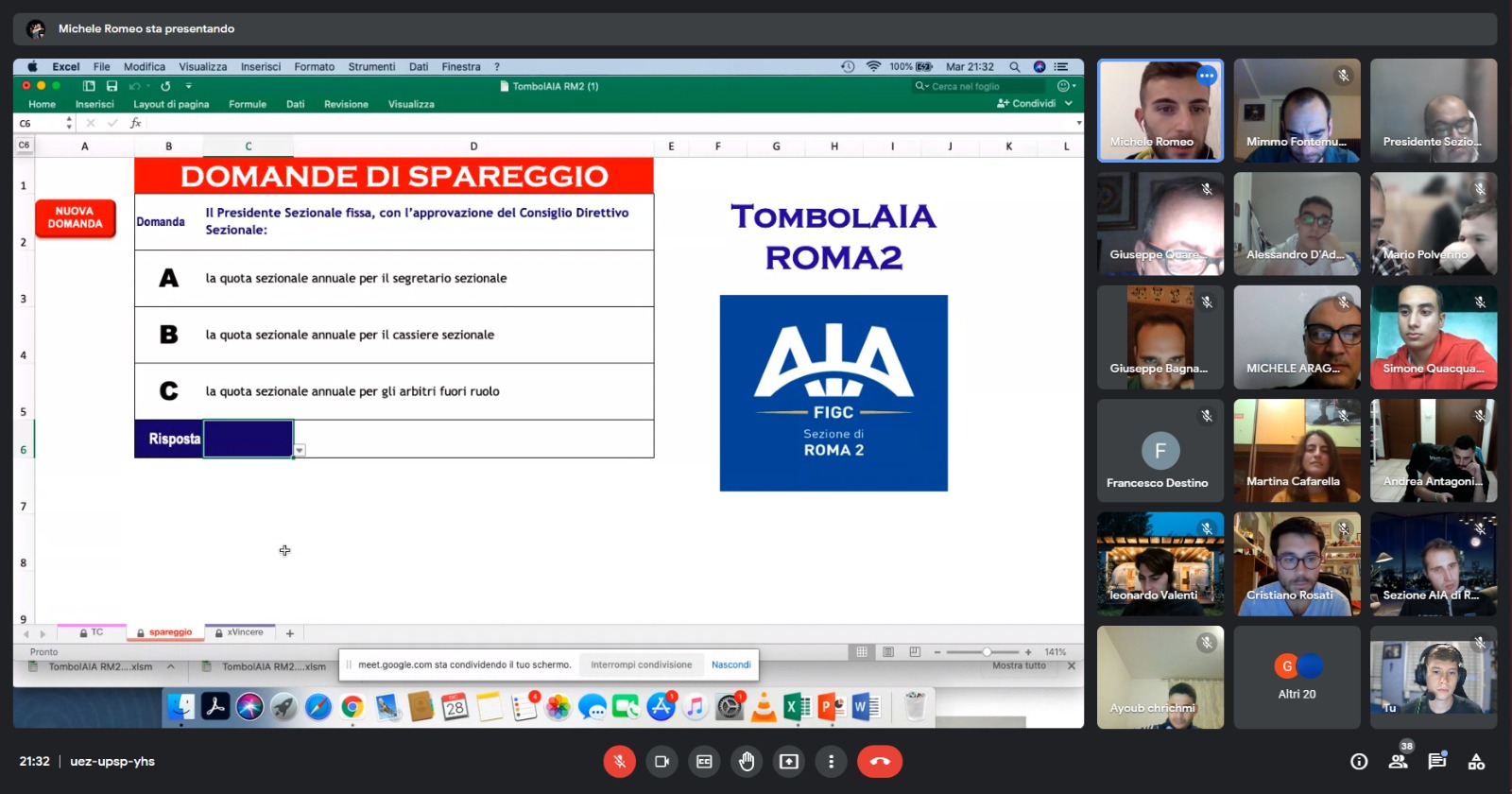Open the Meet activities panel
The width and height of the screenshot is (1512, 794).
coord(1476,762)
